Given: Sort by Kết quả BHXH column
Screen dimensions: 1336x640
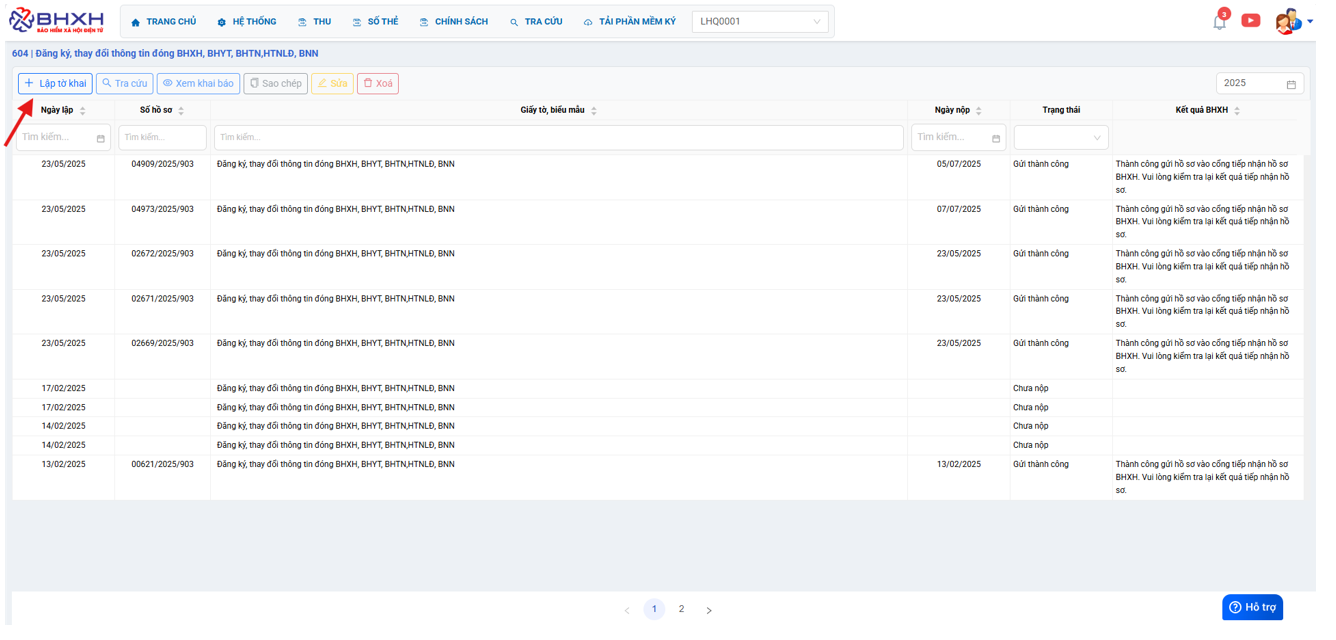Looking at the screenshot, I should (1237, 111).
